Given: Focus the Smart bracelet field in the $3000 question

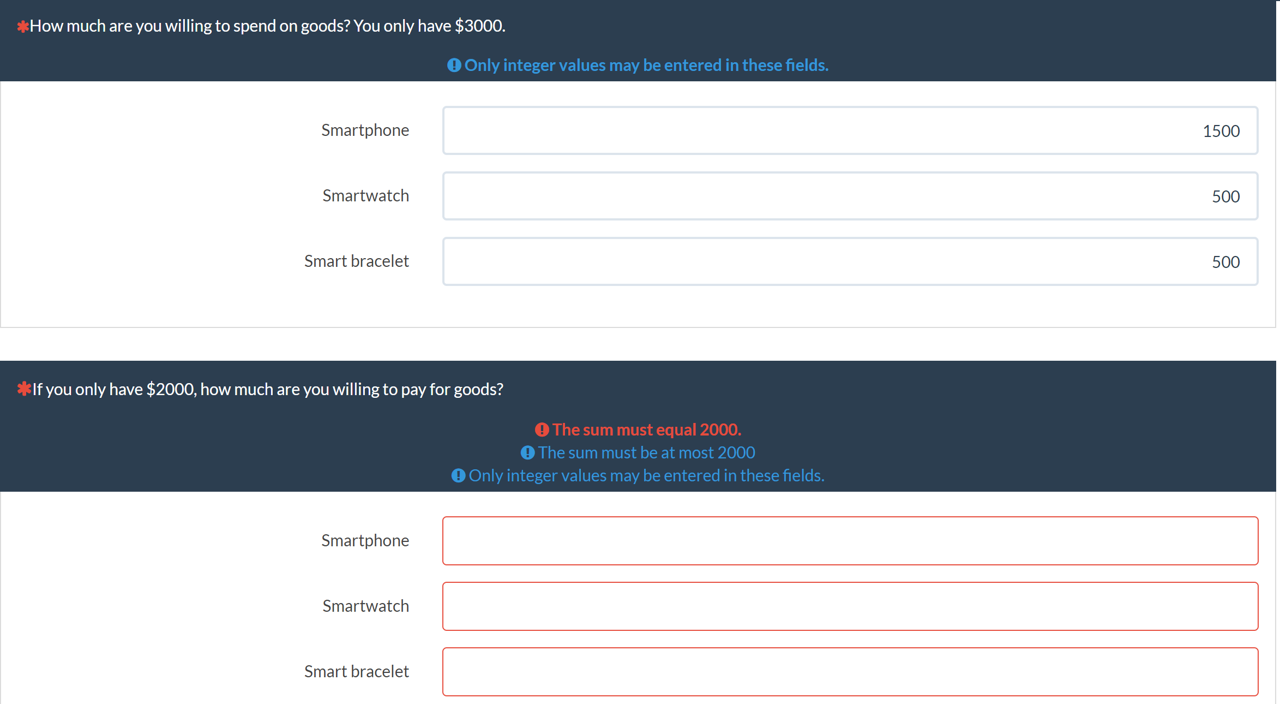Looking at the screenshot, I should [x=850, y=262].
